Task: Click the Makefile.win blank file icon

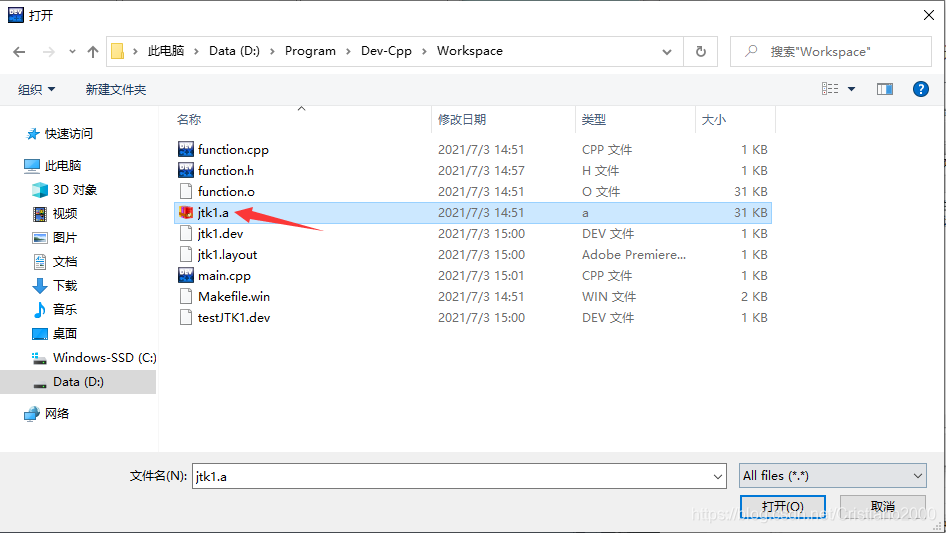Action: (x=186, y=296)
